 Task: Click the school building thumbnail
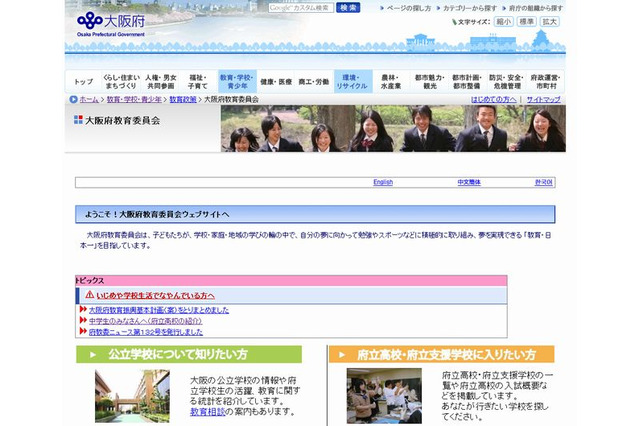[x=132, y=396]
